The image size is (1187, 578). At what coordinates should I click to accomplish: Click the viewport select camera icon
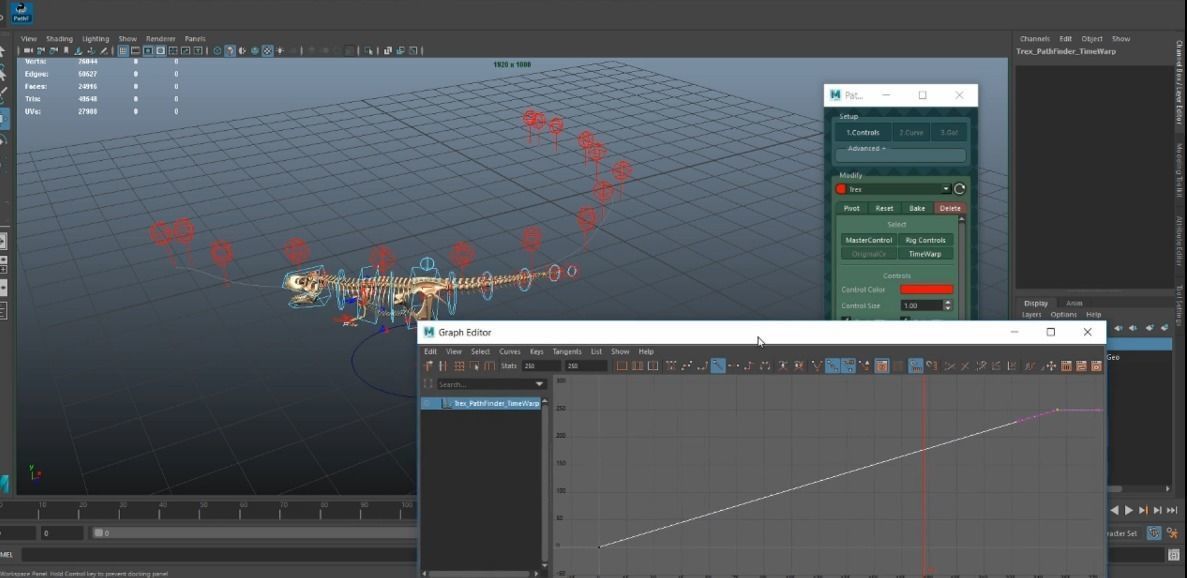tap(27, 51)
